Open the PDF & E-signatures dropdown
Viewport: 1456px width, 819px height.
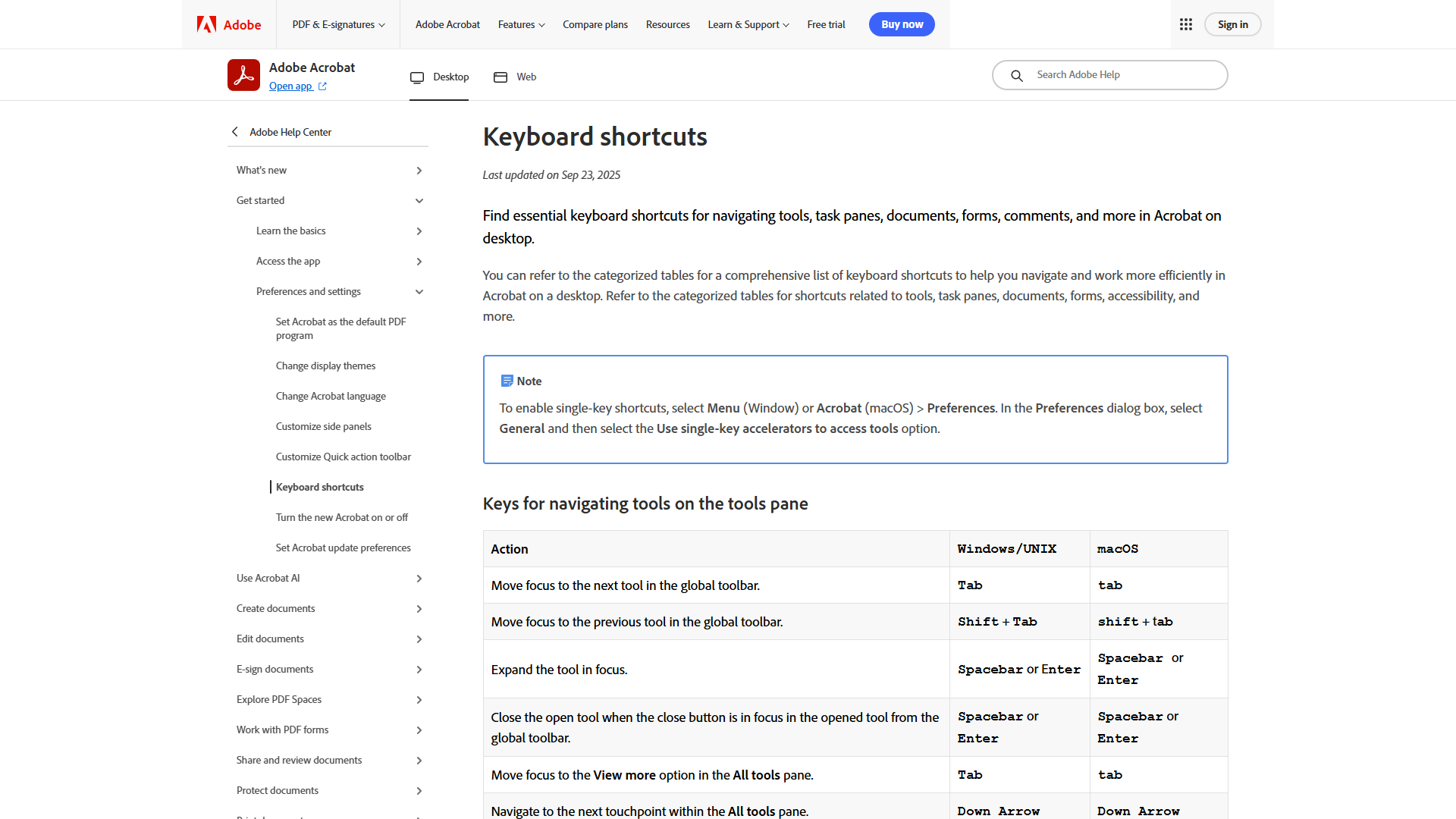tap(338, 24)
